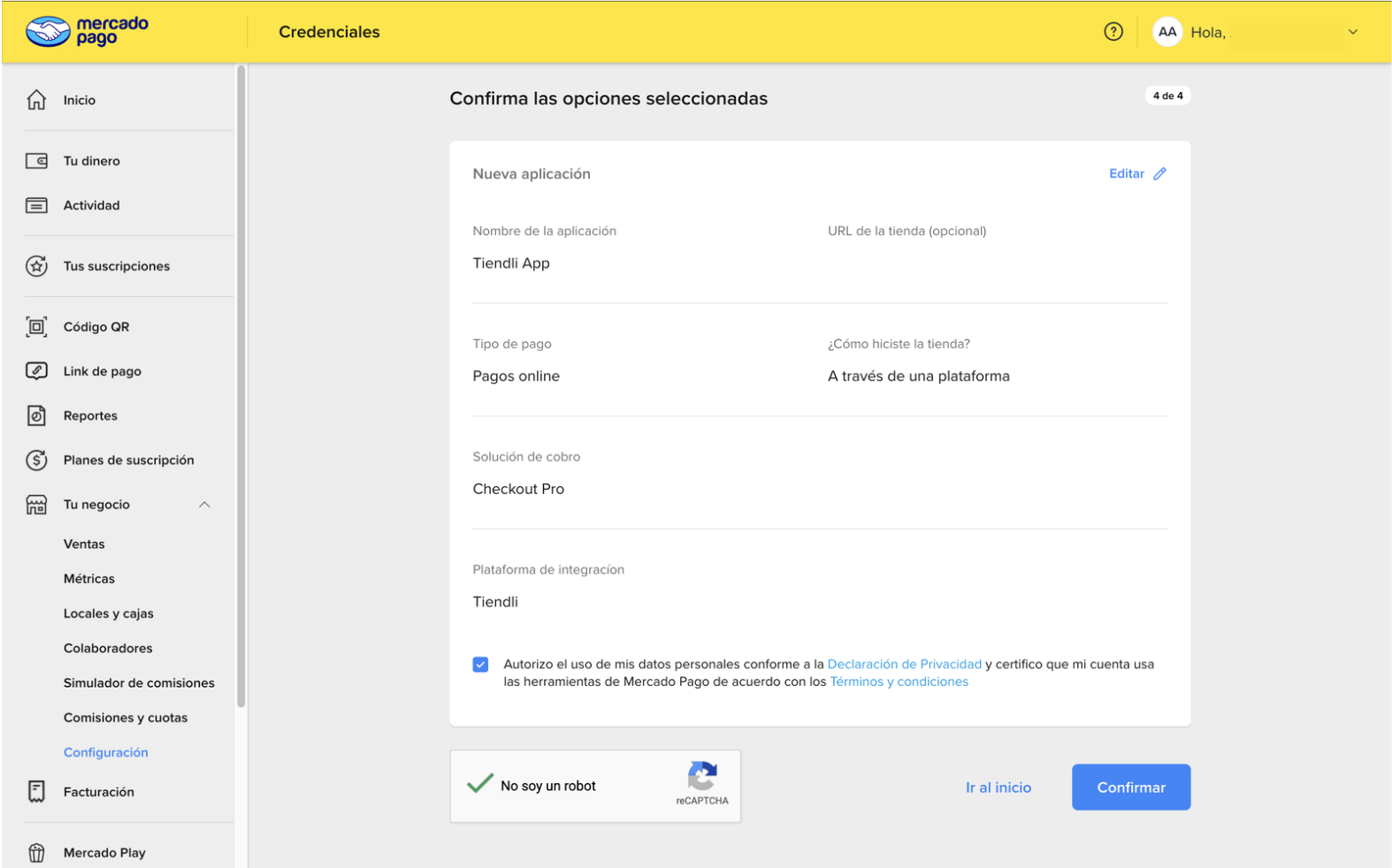Image resolution: width=1392 pixels, height=868 pixels.
Task: Open Planes de suscripción menu item
Action: [129, 460]
